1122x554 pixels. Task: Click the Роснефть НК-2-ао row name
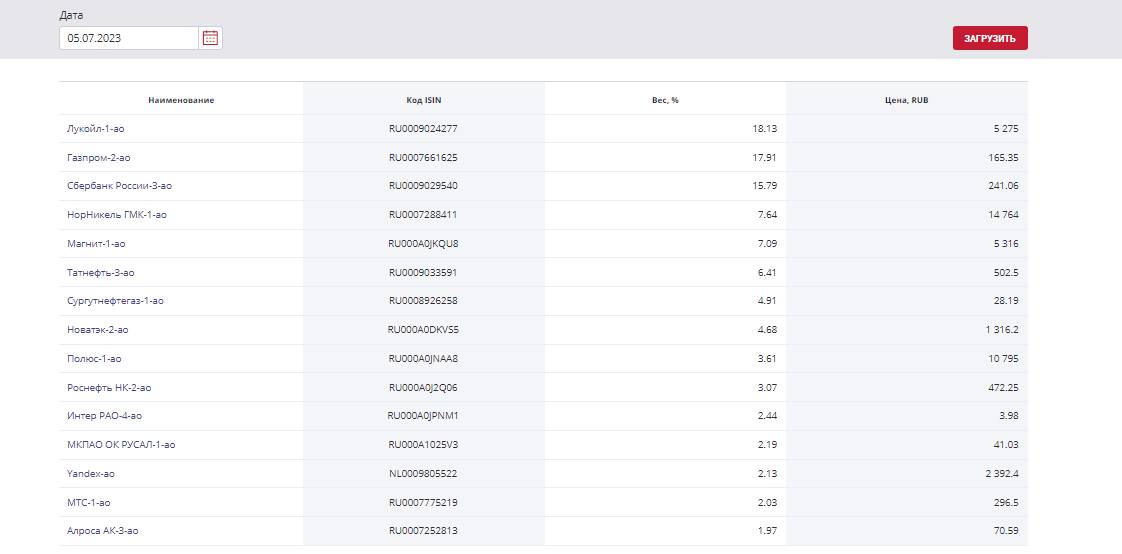click(109, 387)
